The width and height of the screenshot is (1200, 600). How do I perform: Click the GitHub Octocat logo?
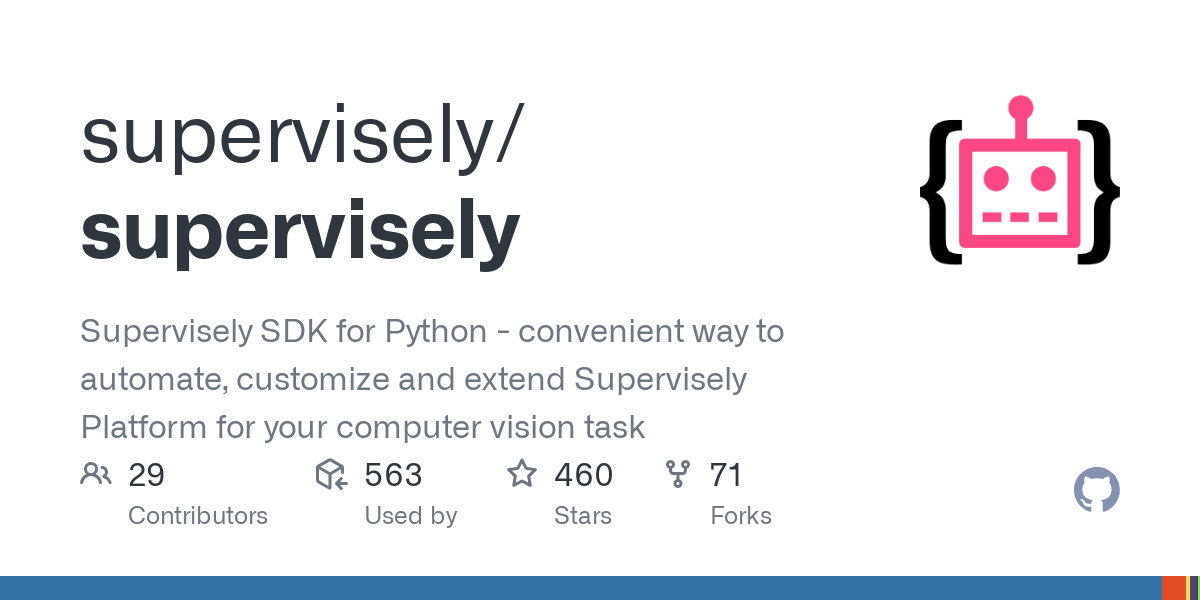pos(1096,491)
